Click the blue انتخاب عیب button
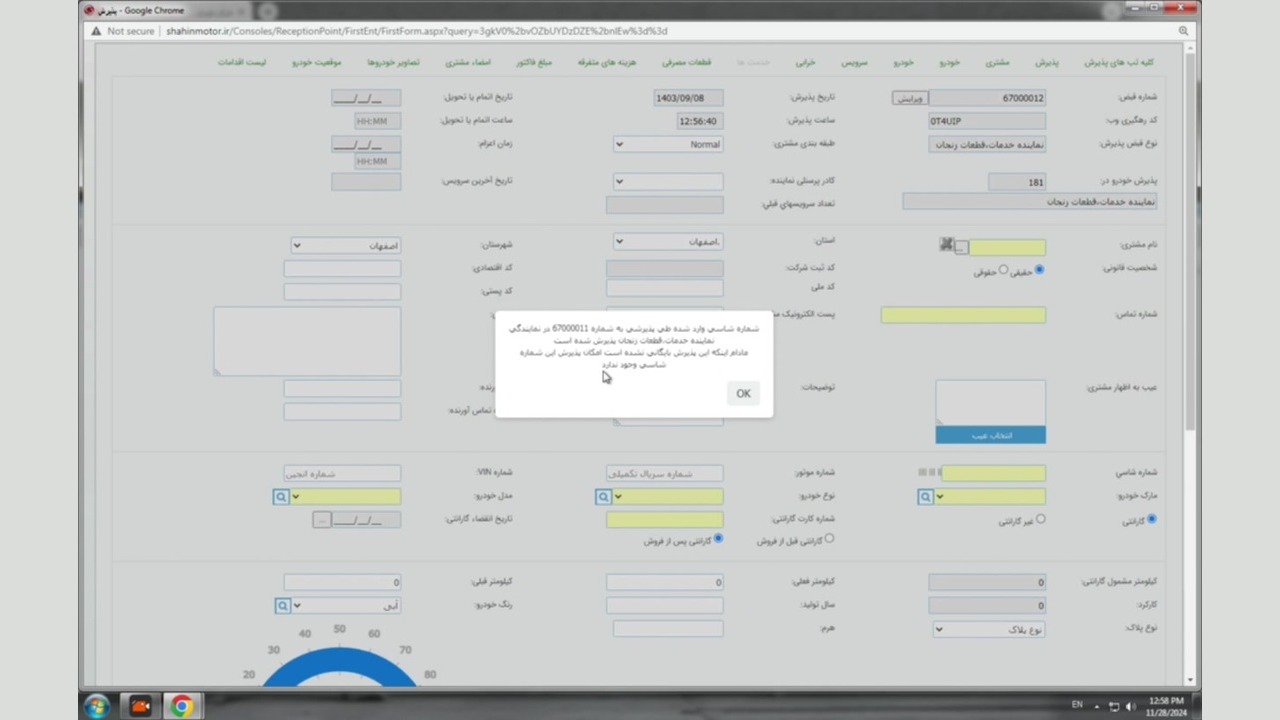The height and width of the screenshot is (720, 1280). tap(991, 436)
